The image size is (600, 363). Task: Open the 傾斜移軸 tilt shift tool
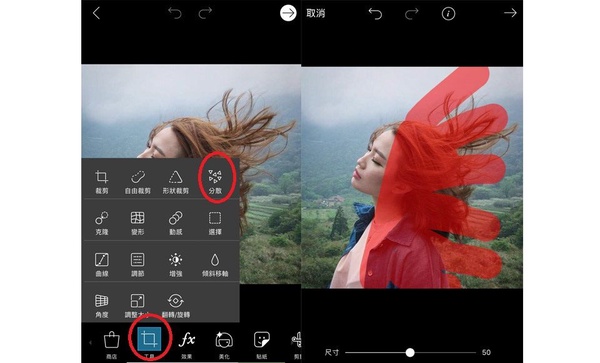(215, 264)
